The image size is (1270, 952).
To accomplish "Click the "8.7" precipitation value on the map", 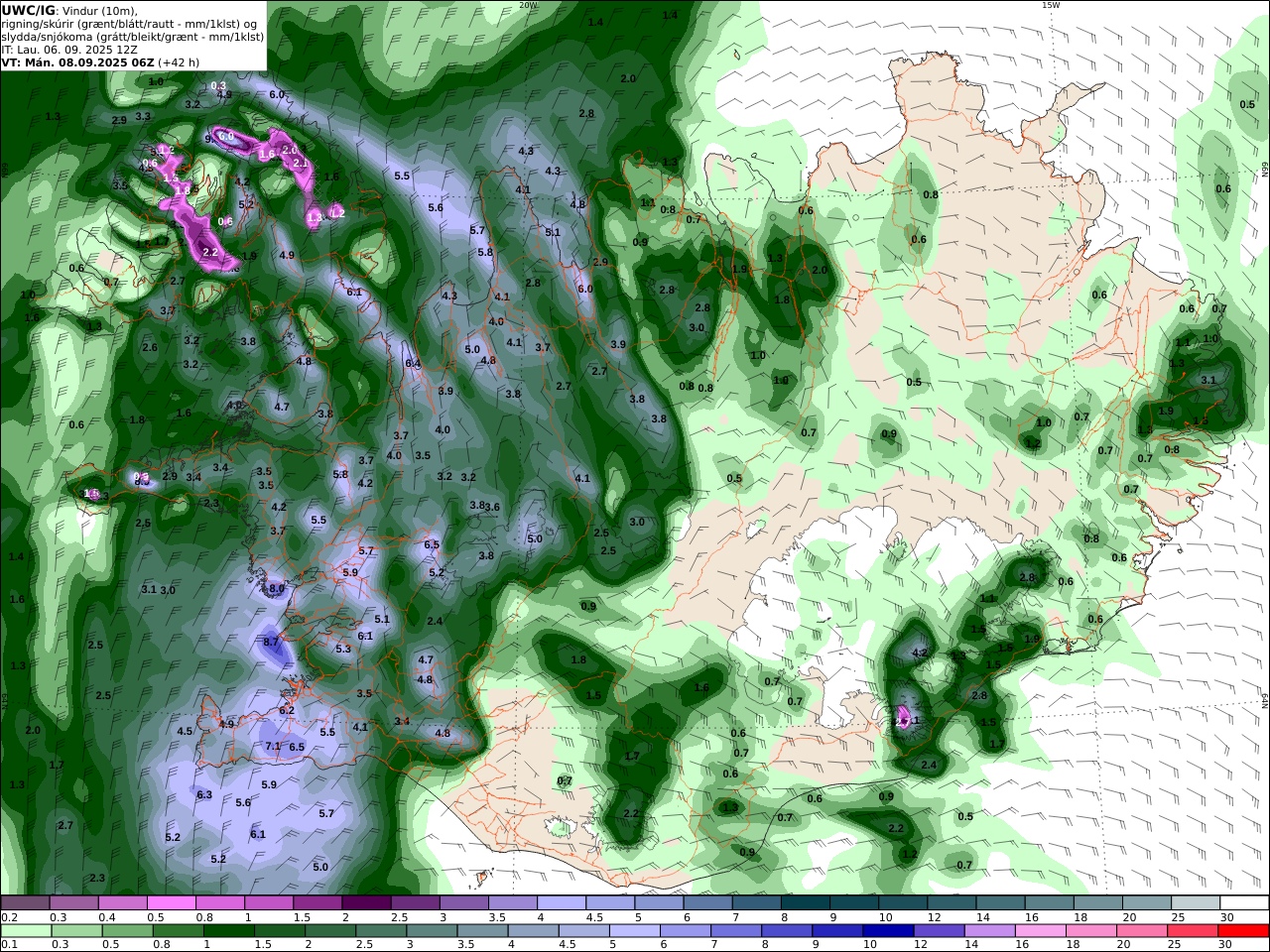I will pos(271,642).
